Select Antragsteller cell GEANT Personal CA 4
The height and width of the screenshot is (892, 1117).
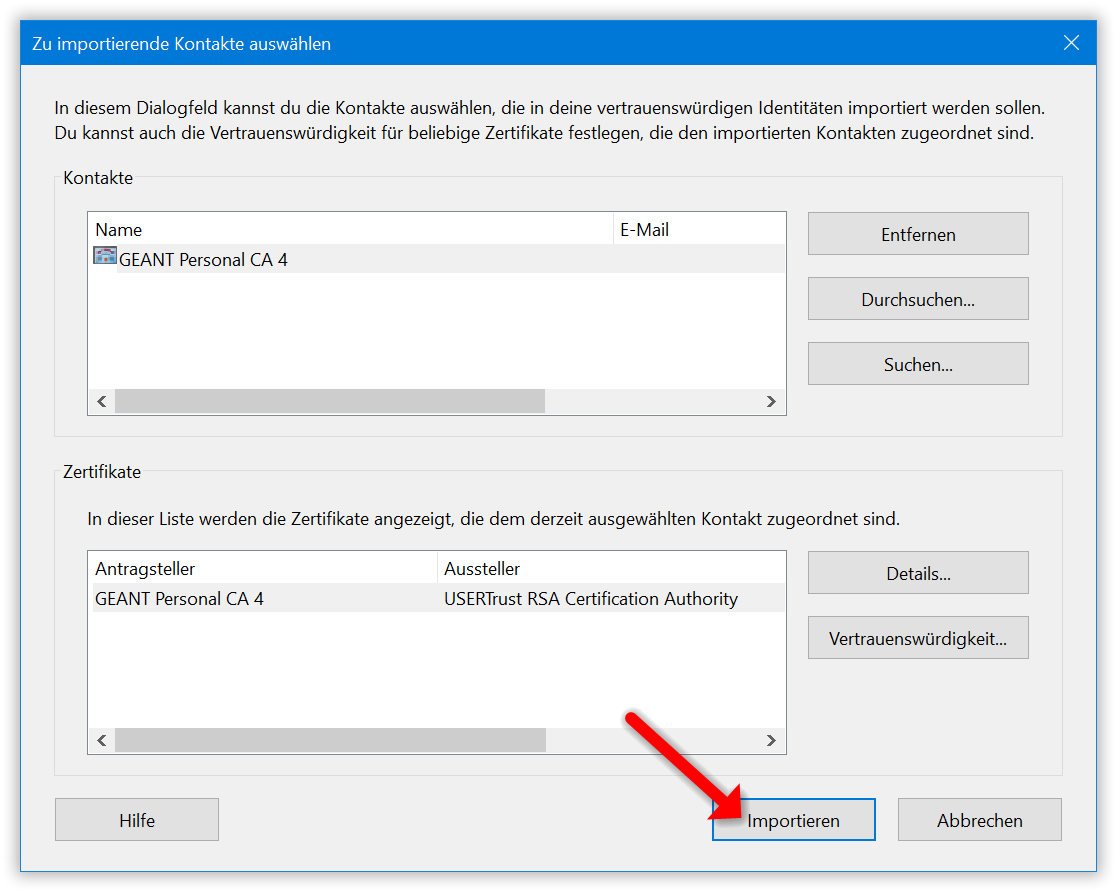pos(180,598)
